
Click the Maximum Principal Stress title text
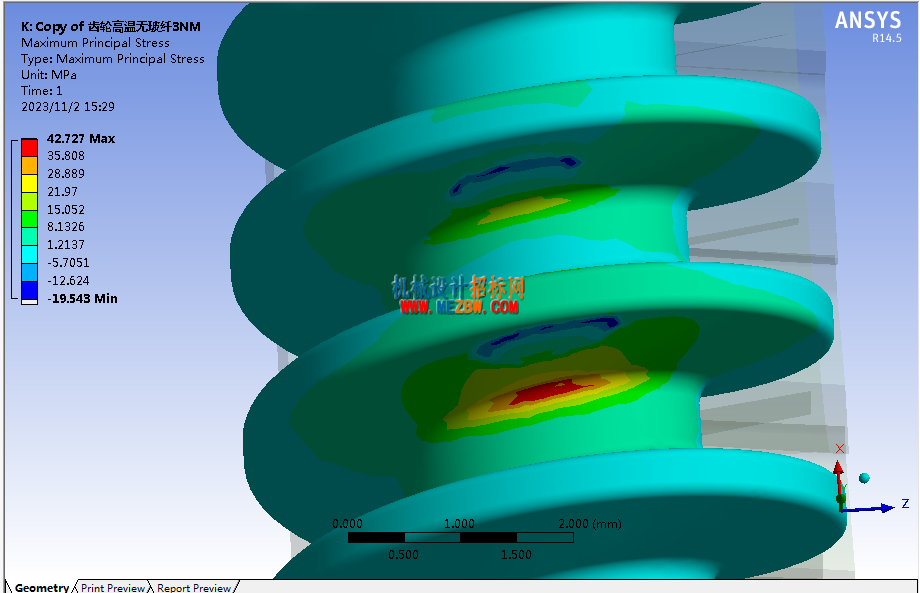(95, 43)
